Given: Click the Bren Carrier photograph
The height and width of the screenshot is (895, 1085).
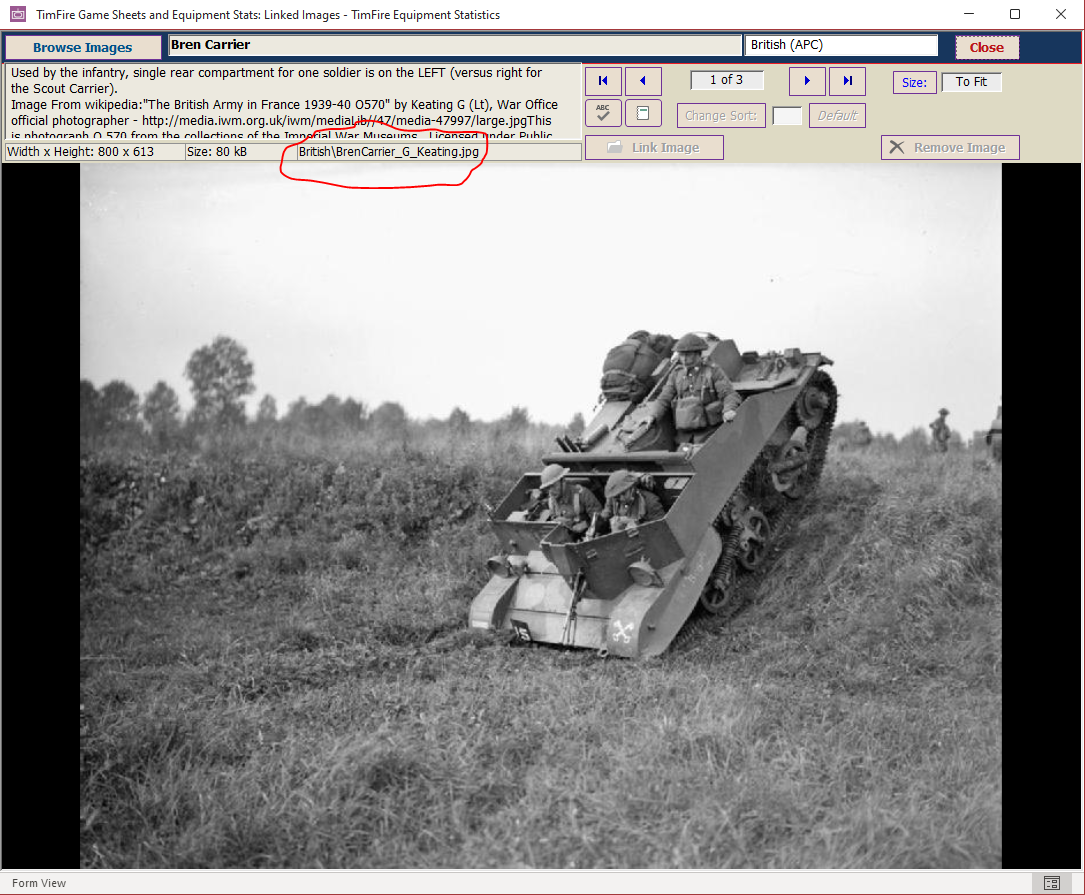Looking at the screenshot, I should point(541,516).
